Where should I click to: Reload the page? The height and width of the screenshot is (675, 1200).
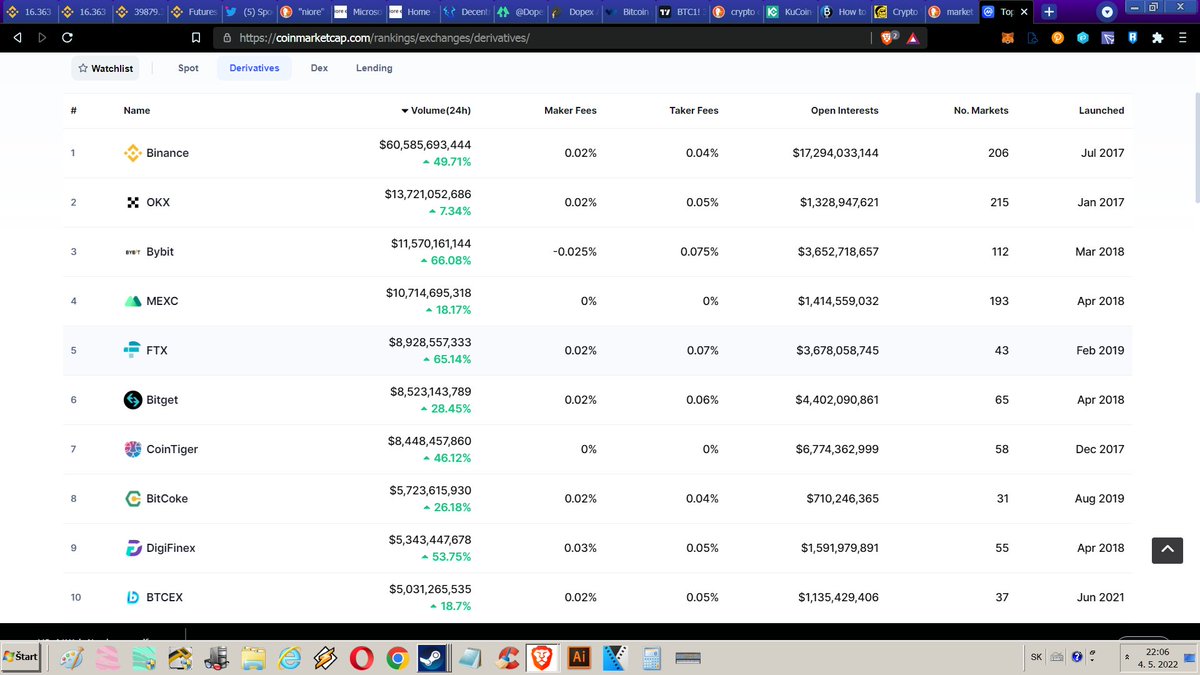coord(66,38)
